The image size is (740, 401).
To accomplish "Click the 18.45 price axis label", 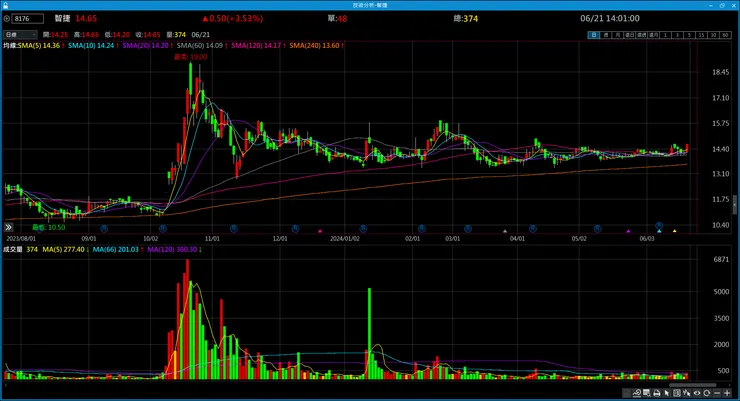I will tap(721, 72).
